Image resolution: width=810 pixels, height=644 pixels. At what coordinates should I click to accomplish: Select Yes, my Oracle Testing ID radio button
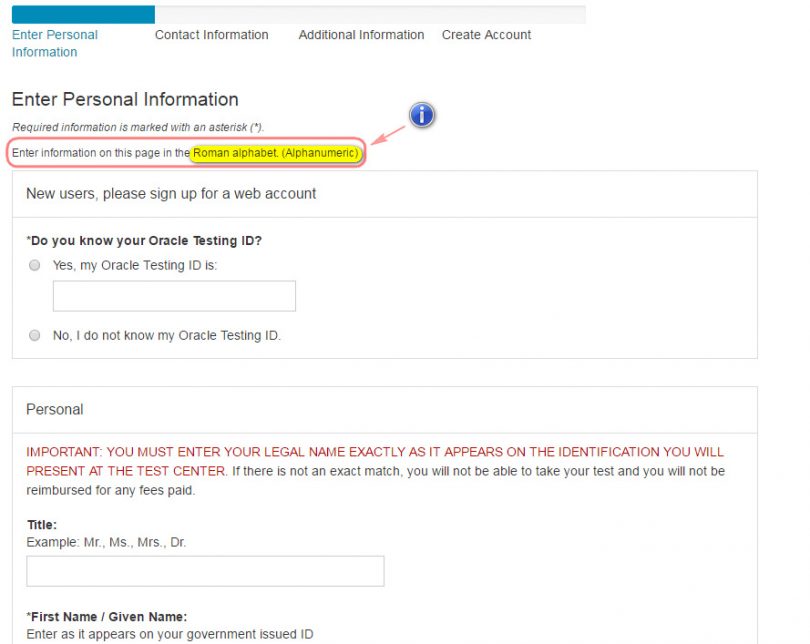coord(35,266)
